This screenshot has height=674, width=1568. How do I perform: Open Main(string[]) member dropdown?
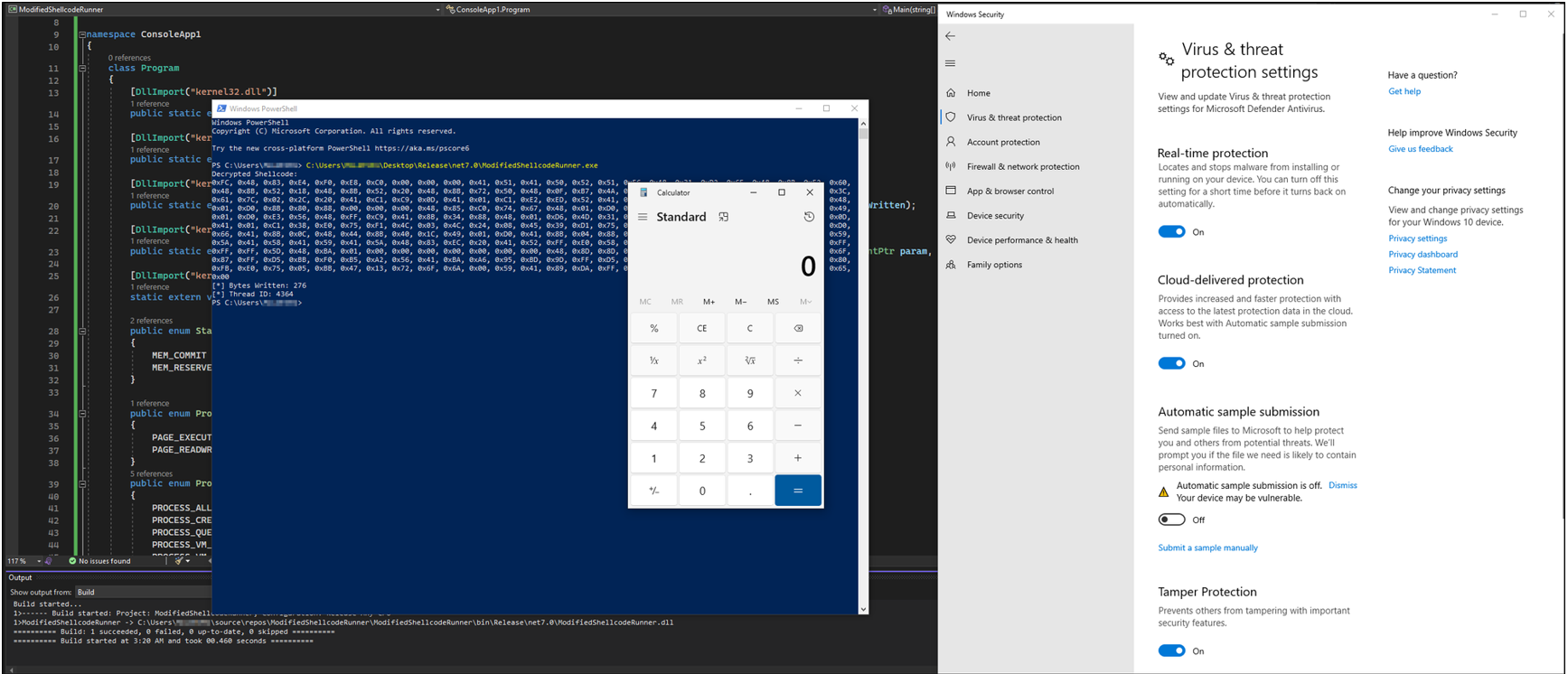(908, 9)
